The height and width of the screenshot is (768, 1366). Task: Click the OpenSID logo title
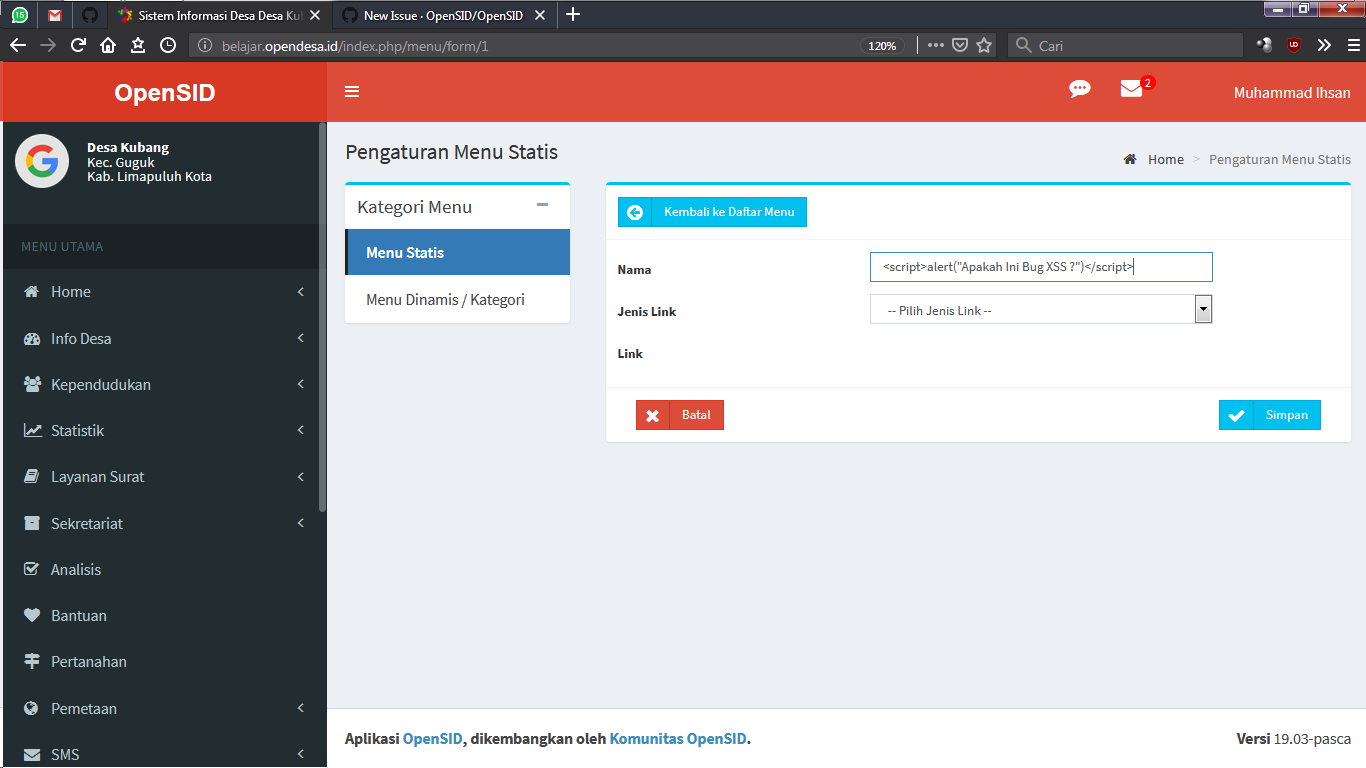point(165,92)
